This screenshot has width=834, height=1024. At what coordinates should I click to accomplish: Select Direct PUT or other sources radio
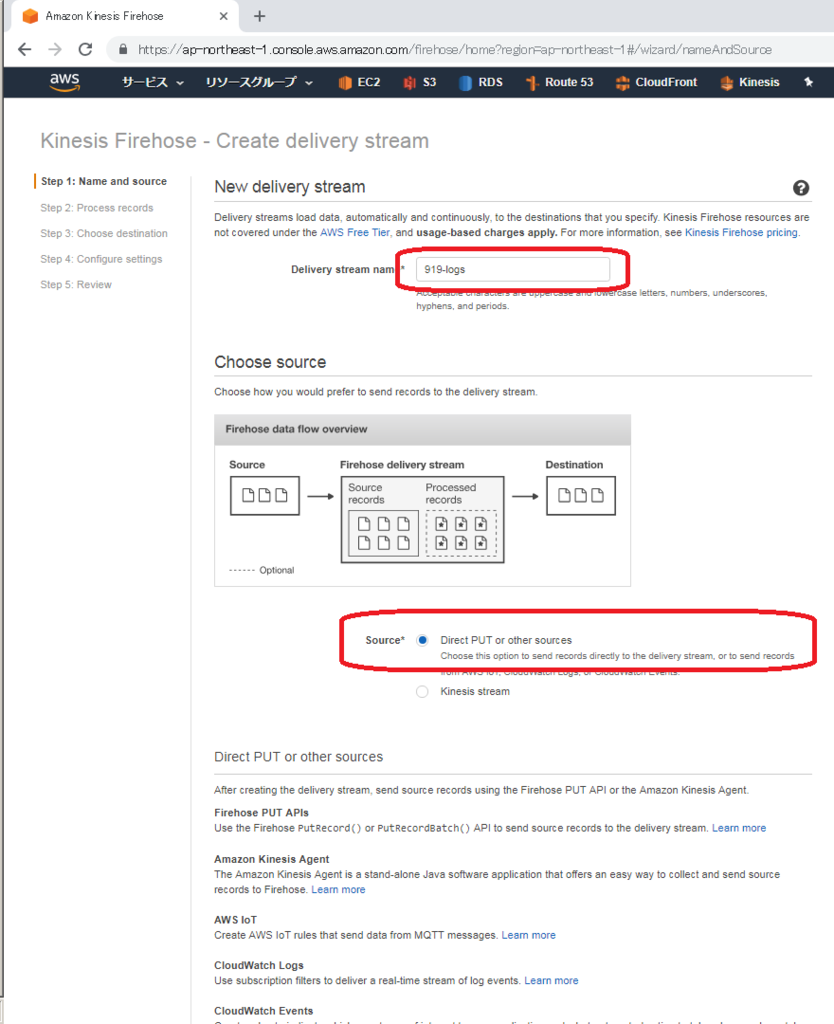coord(423,640)
